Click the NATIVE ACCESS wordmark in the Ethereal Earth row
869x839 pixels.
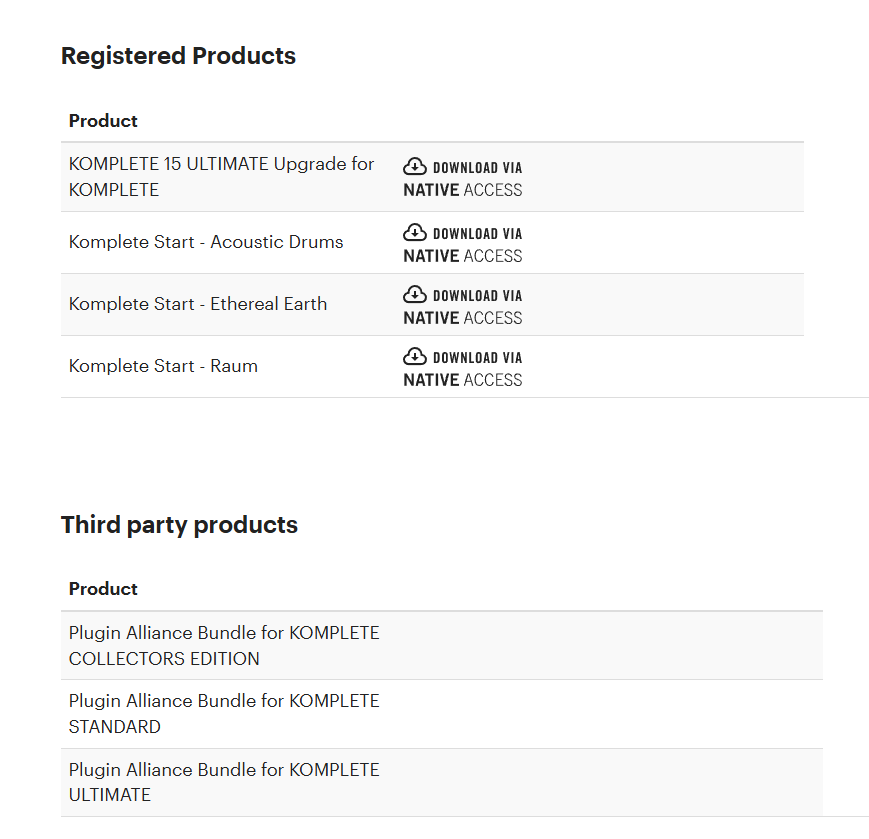[462, 318]
